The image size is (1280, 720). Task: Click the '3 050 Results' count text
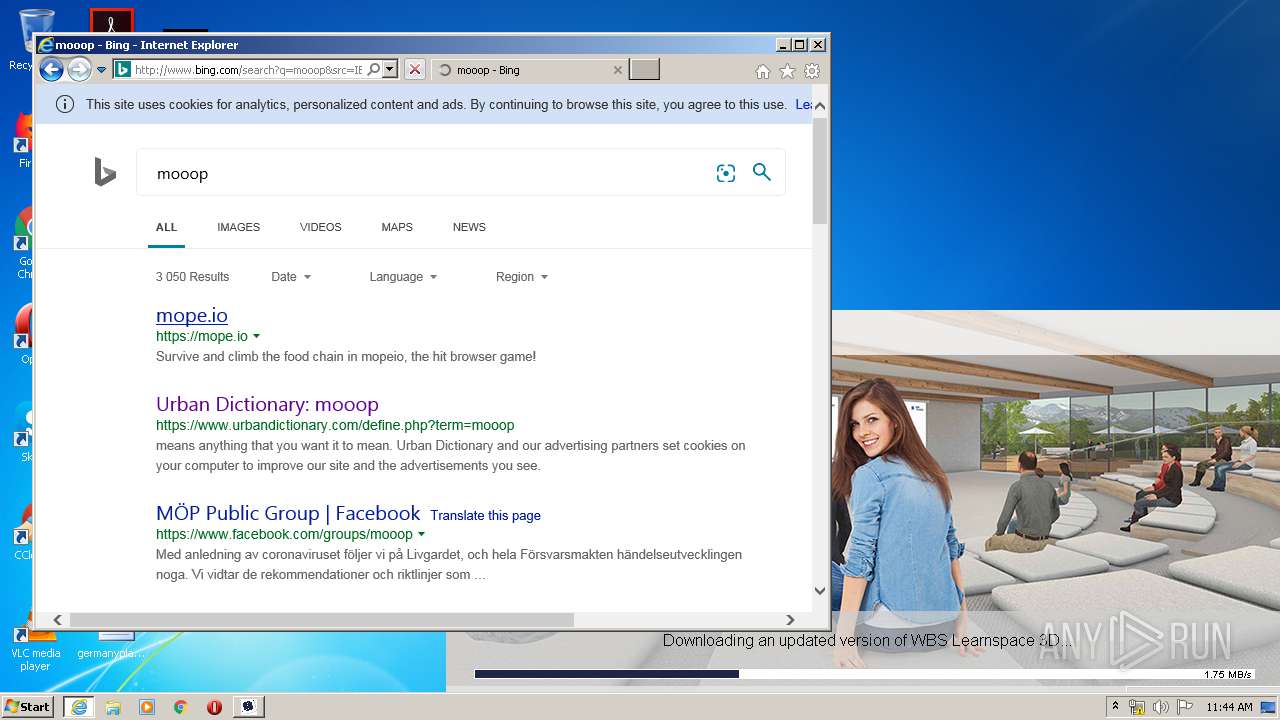coord(192,277)
